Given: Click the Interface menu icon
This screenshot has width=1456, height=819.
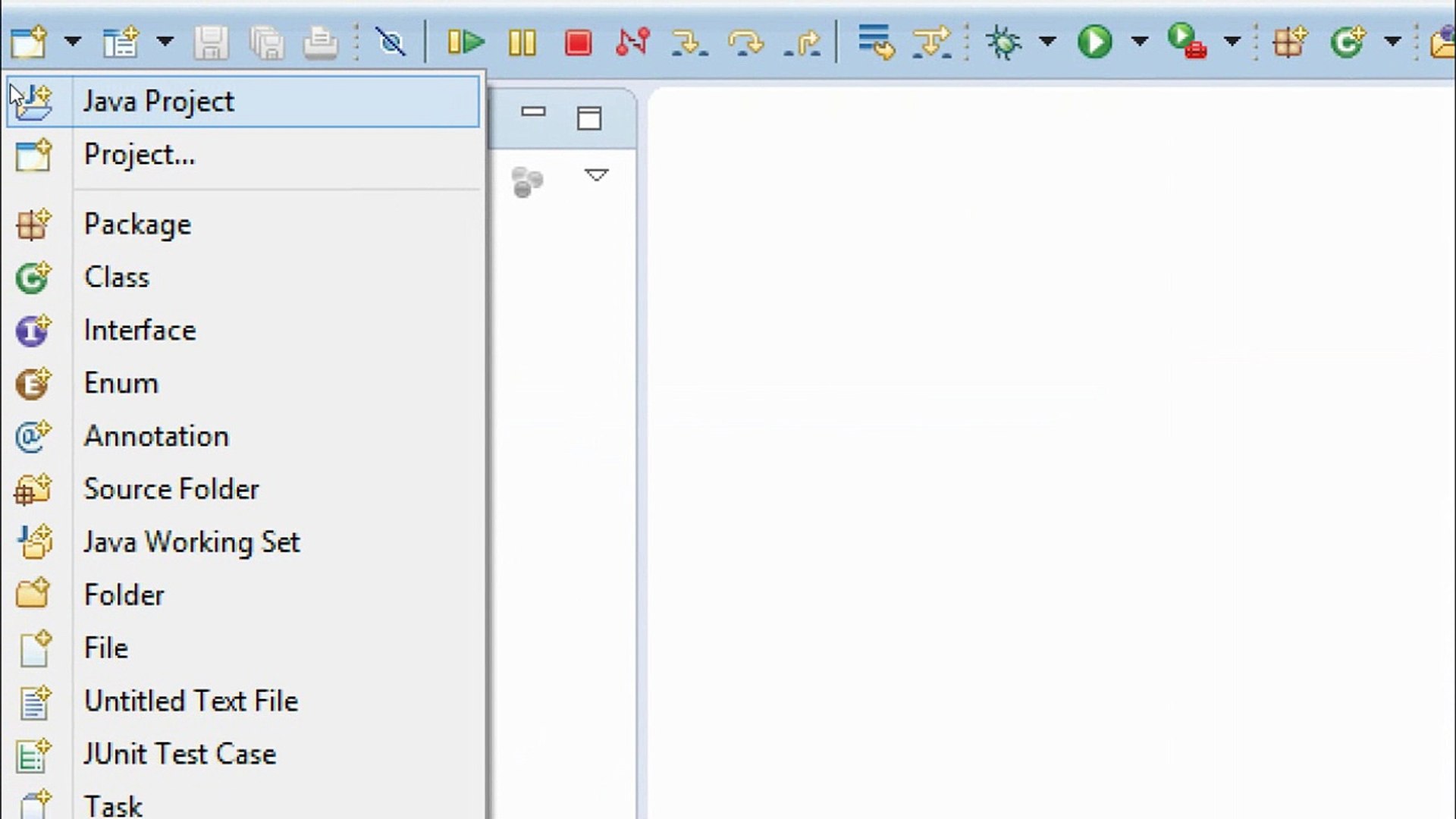Looking at the screenshot, I should click(33, 331).
